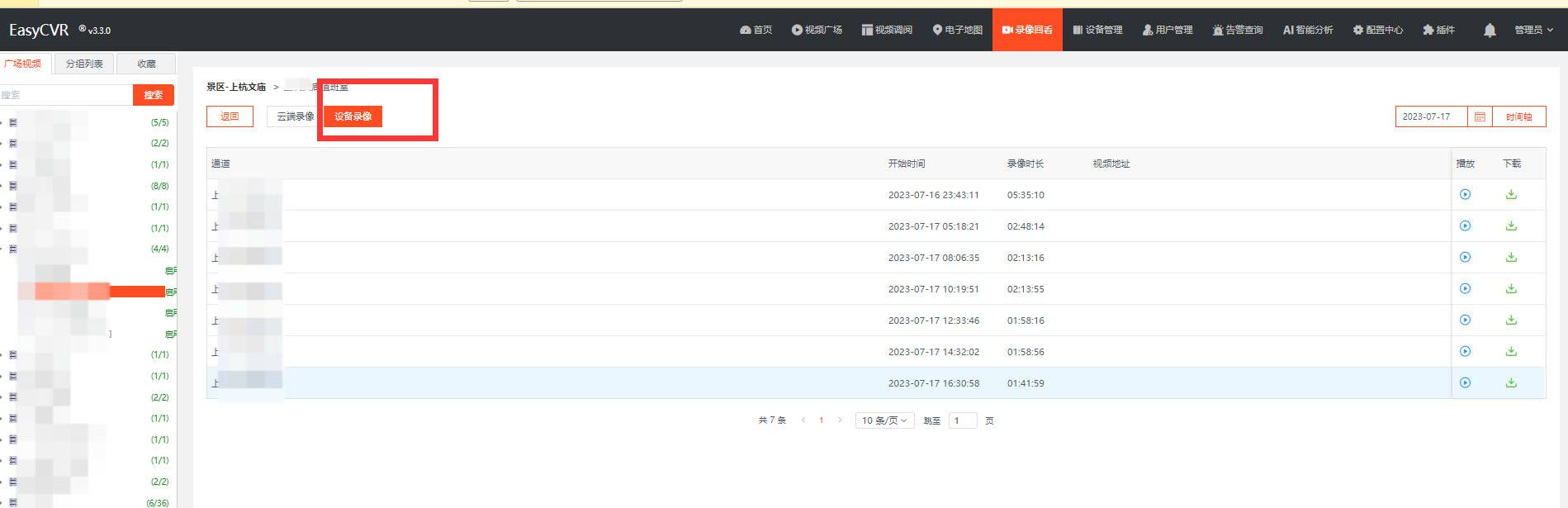Click duration cell 02:48:14

[x=1026, y=226]
